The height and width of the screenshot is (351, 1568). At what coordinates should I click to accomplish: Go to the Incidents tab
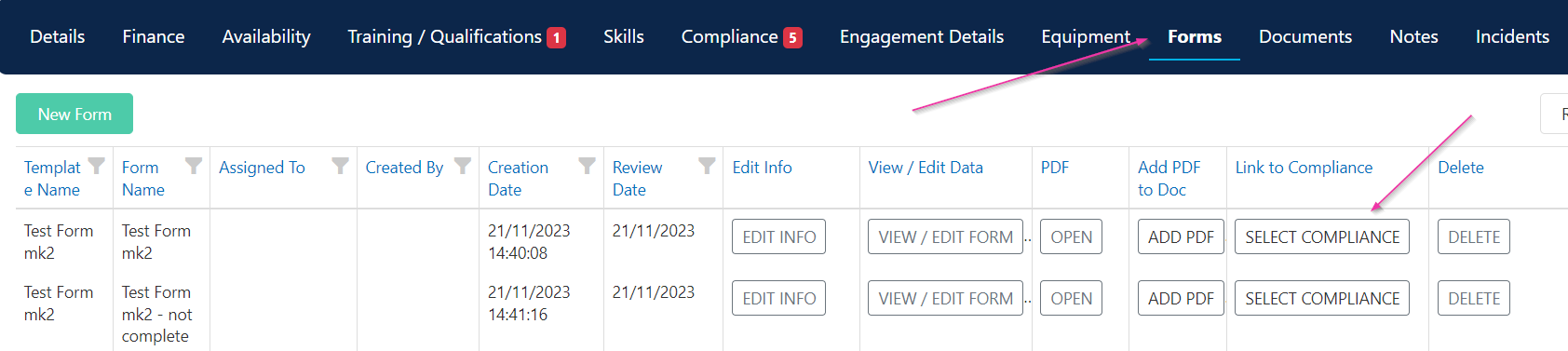coord(1512,36)
